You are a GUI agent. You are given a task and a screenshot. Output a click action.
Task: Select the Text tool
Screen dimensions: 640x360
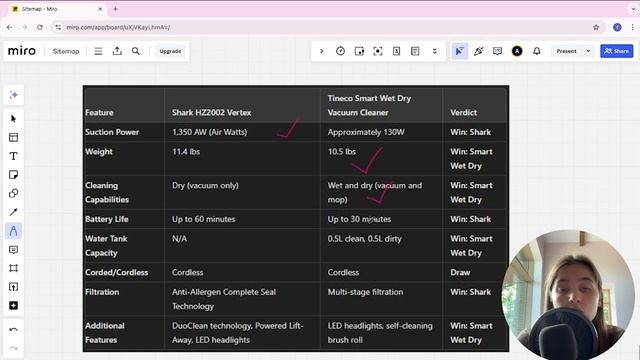[x=13, y=156]
